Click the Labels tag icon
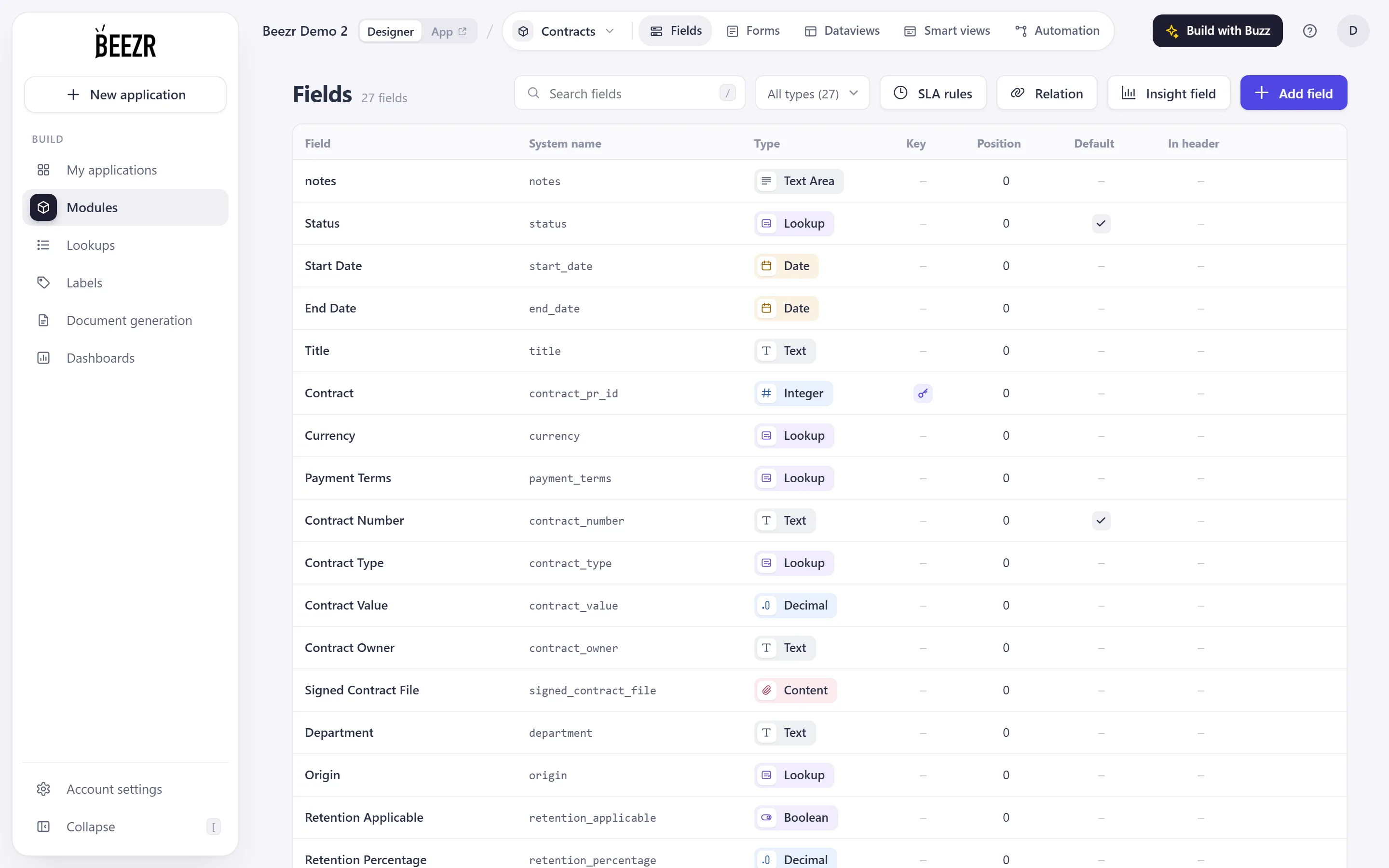 [x=43, y=283]
